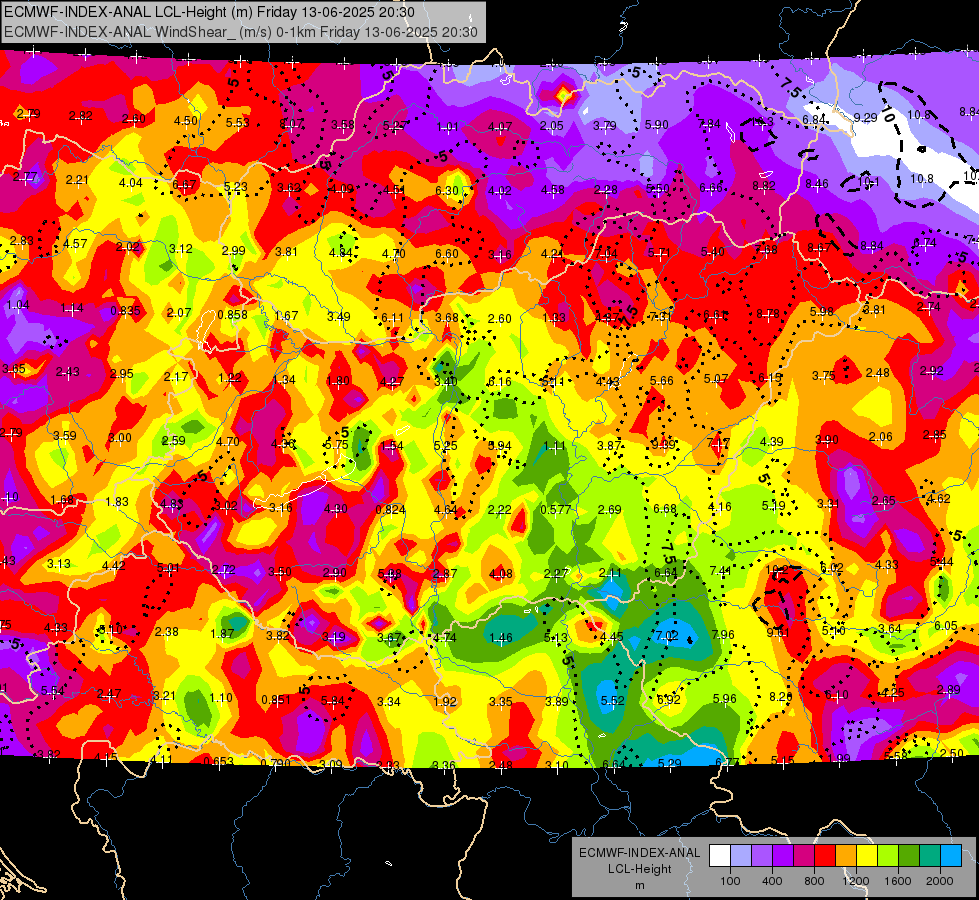The width and height of the screenshot is (979, 900).
Task: Click the sky blue legend swatch
Action: click(x=951, y=856)
